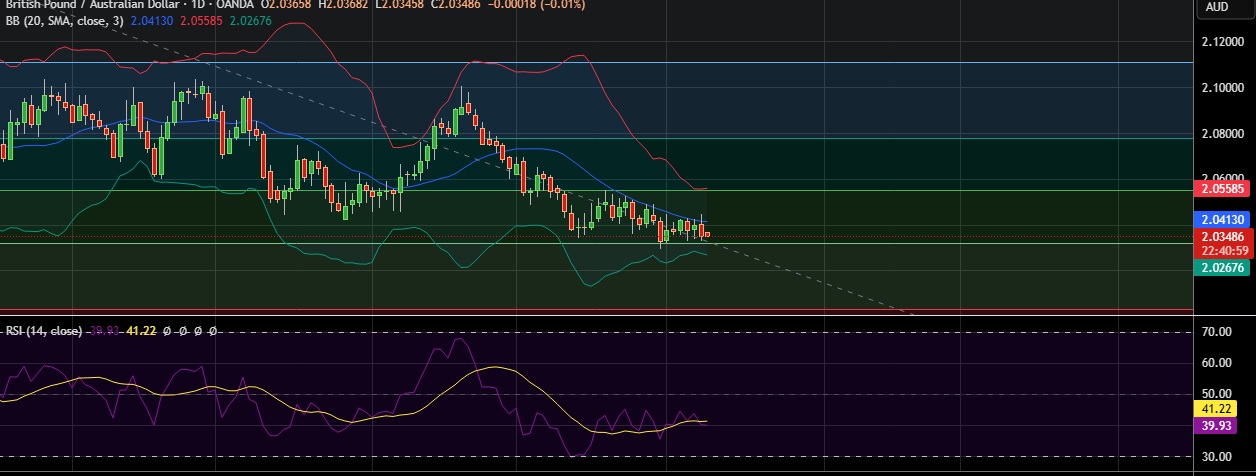
Task: Select the RSI (14, close) indicator legend
Action: 41,330
